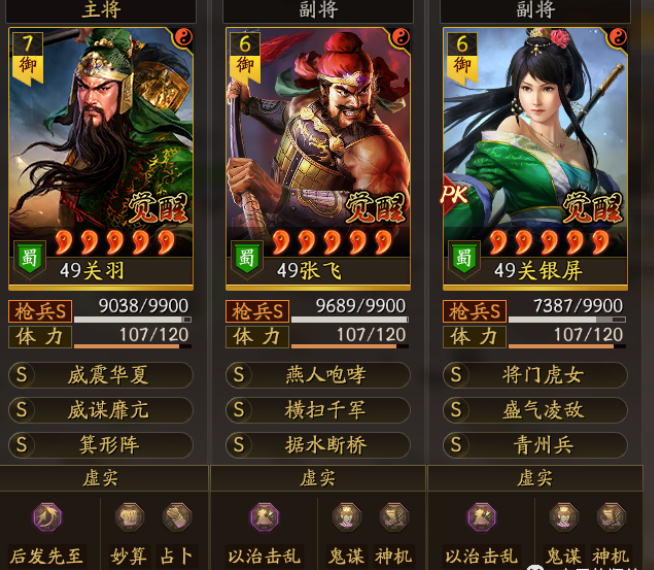
Task: Click the PK badge on 关银屏's card
Action: pos(455,194)
